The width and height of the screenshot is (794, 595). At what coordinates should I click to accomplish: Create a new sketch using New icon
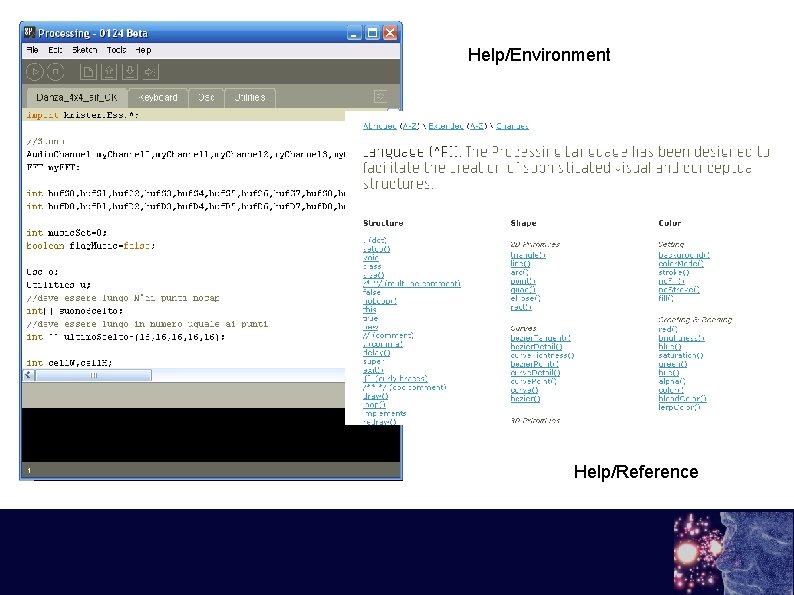(88, 72)
